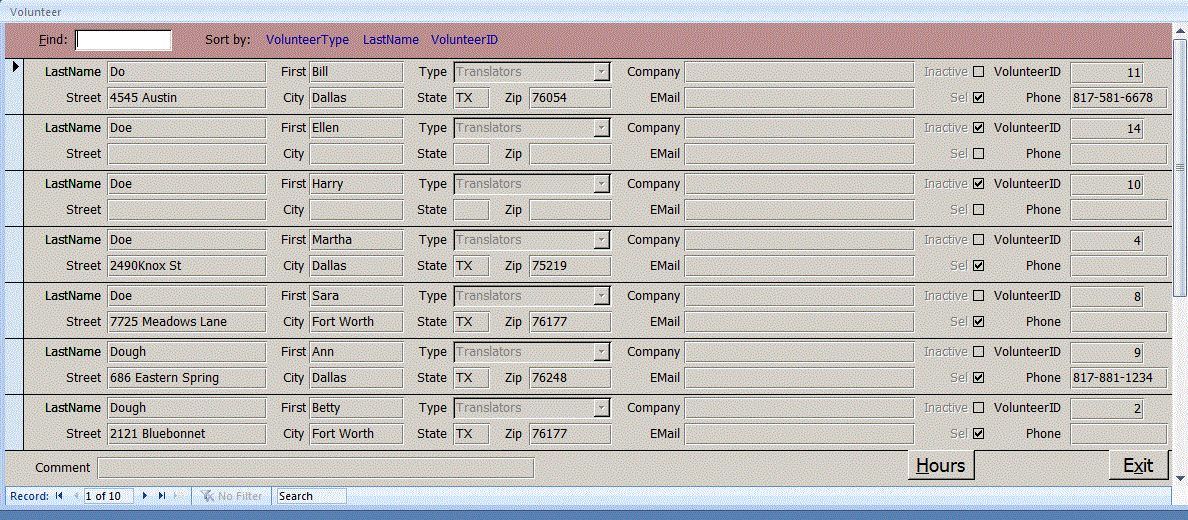Image resolution: width=1188 pixels, height=520 pixels.
Task: Click first name 'Harry'
Action: point(356,184)
